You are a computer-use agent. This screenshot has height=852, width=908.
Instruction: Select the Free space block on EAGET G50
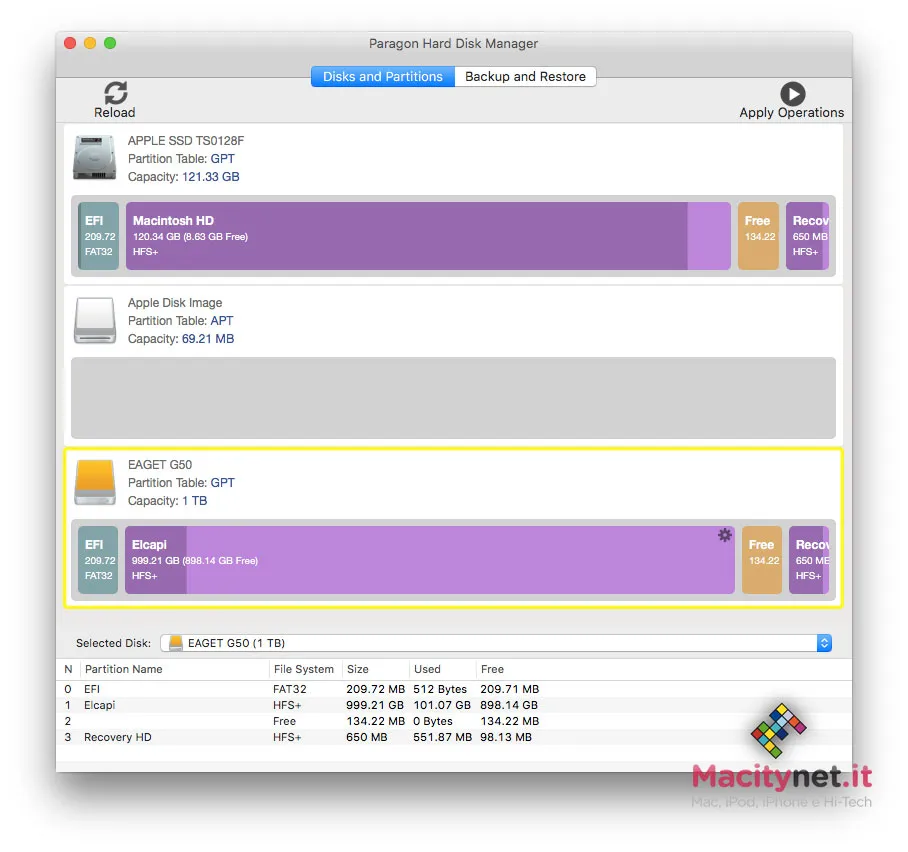tap(762, 560)
